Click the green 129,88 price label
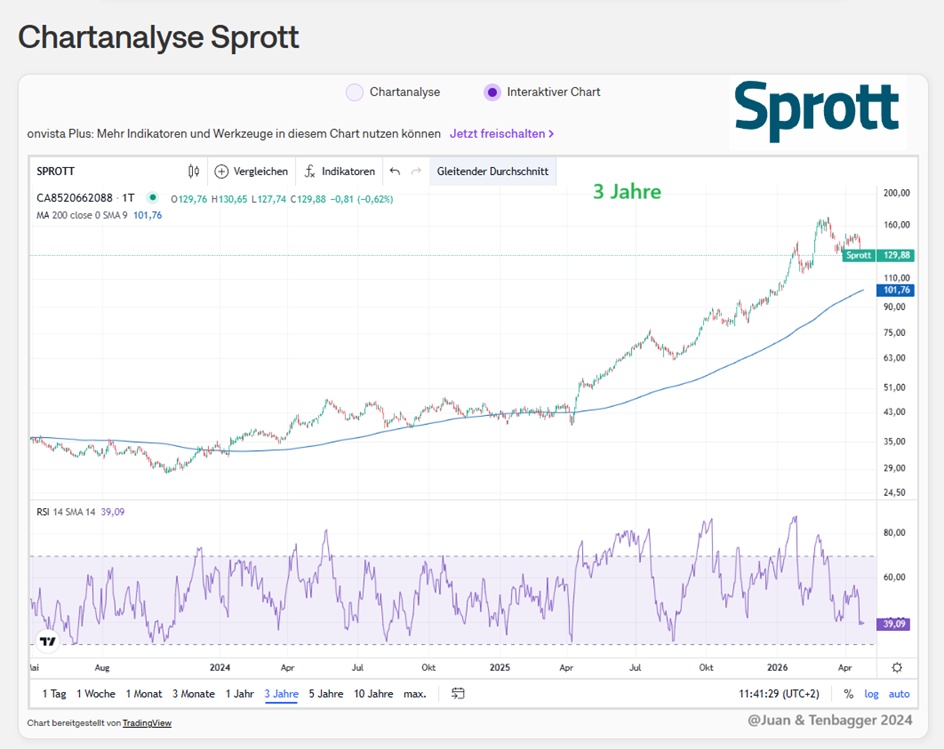Image resolution: width=944 pixels, height=749 pixels. pos(896,255)
